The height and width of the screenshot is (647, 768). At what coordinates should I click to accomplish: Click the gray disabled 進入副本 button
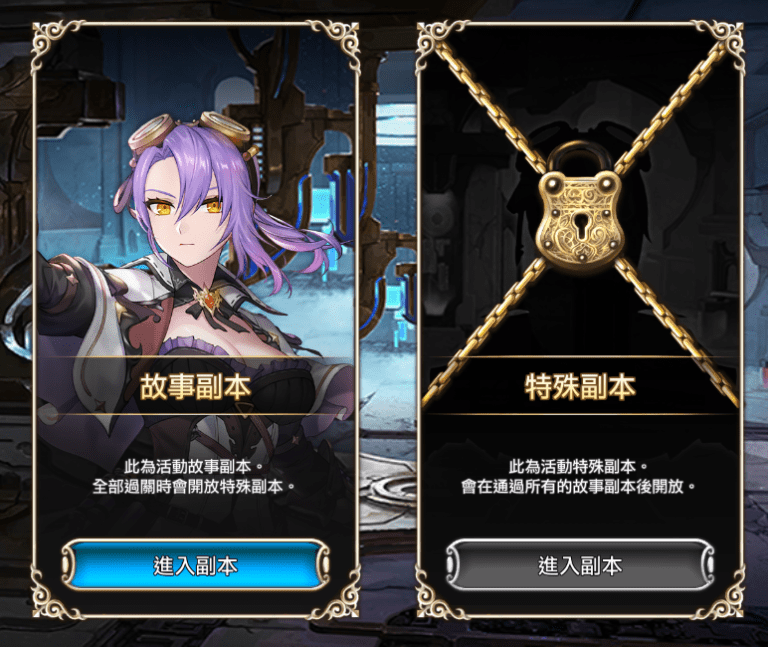click(580, 565)
